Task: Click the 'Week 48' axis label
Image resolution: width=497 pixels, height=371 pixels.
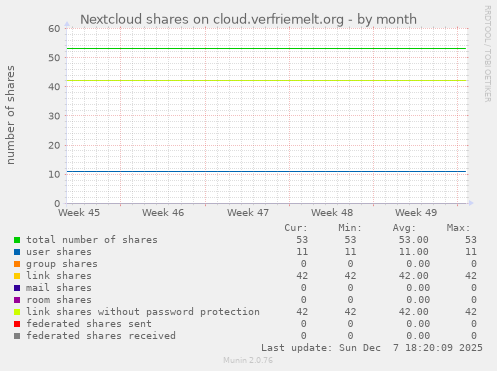Action: (x=332, y=212)
